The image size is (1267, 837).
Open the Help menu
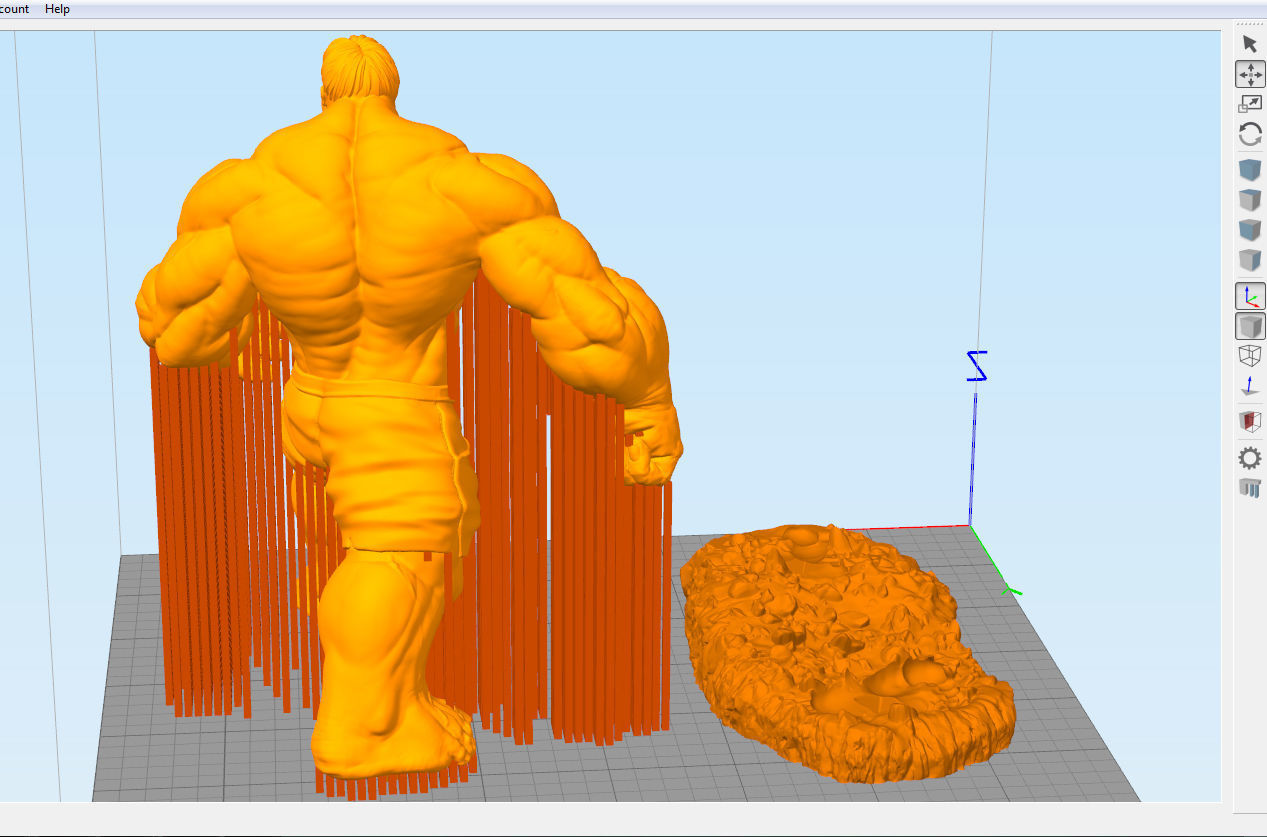[x=57, y=9]
